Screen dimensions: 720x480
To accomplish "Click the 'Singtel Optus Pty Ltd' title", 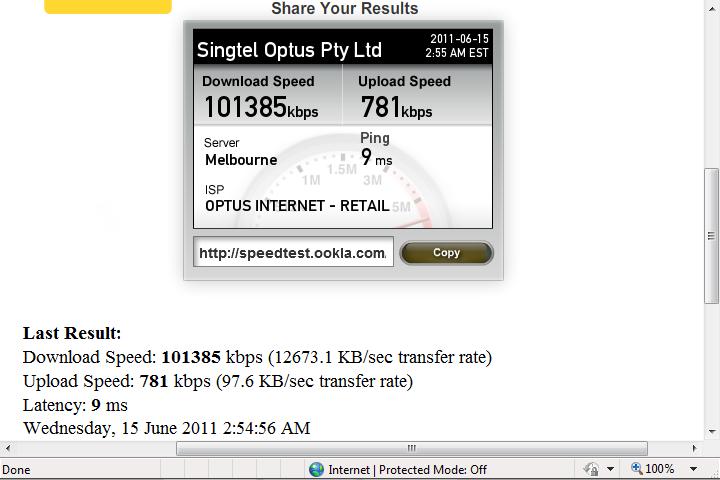I will tap(289, 50).
